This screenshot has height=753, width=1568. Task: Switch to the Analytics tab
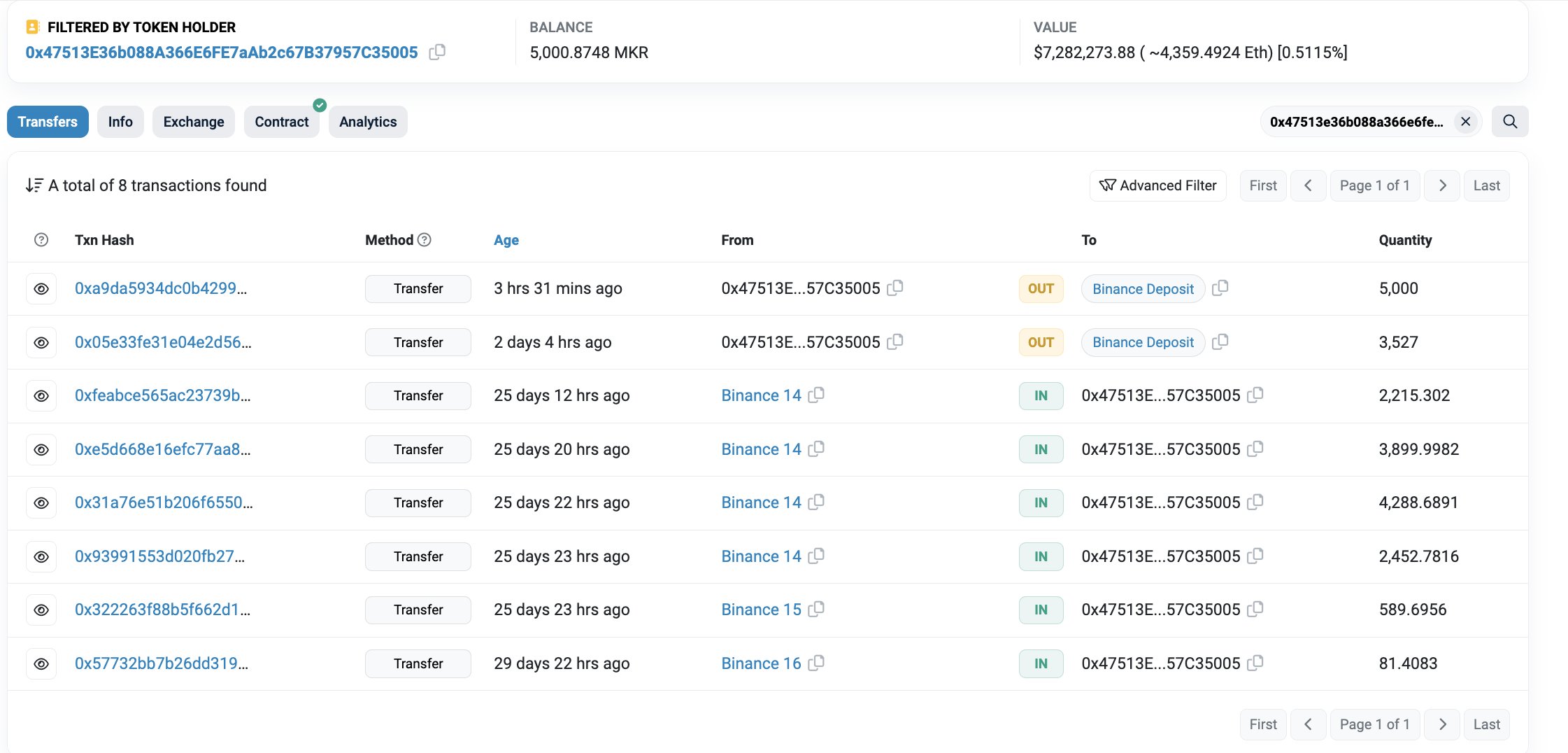(368, 122)
